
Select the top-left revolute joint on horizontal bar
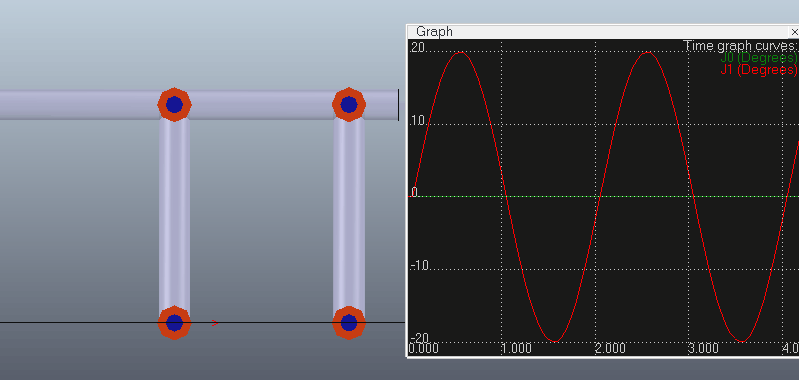pyautogui.click(x=174, y=104)
